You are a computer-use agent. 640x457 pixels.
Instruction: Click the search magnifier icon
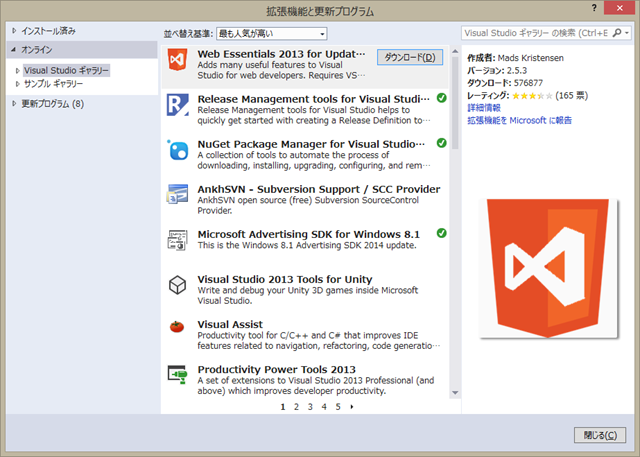click(x=617, y=33)
